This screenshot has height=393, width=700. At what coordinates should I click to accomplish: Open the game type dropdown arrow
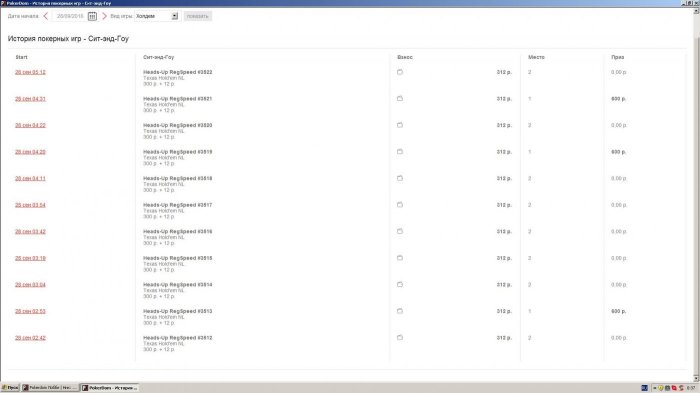(175, 16)
